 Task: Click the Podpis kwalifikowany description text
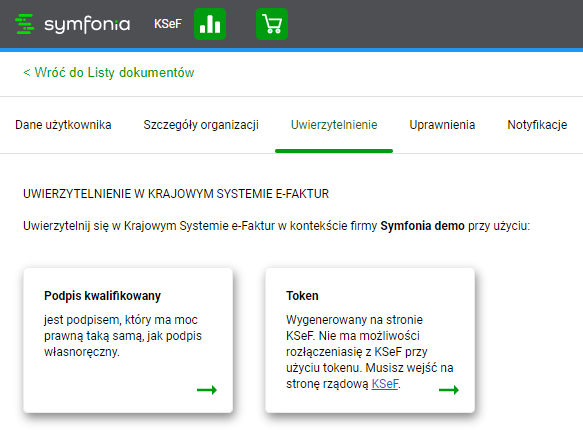123,336
